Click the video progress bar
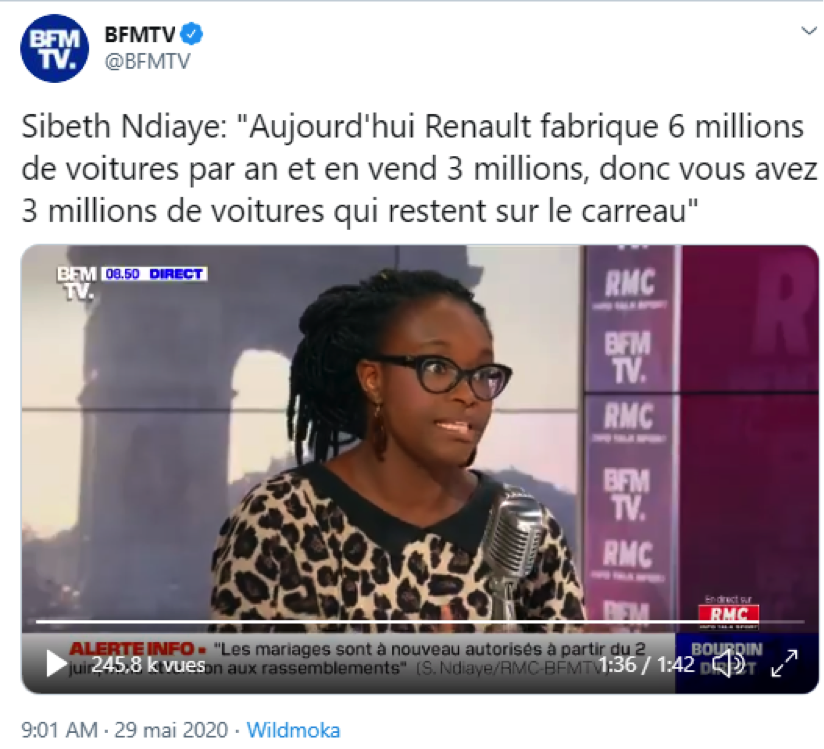The width and height of the screenshot is (824, 749). 419,623
